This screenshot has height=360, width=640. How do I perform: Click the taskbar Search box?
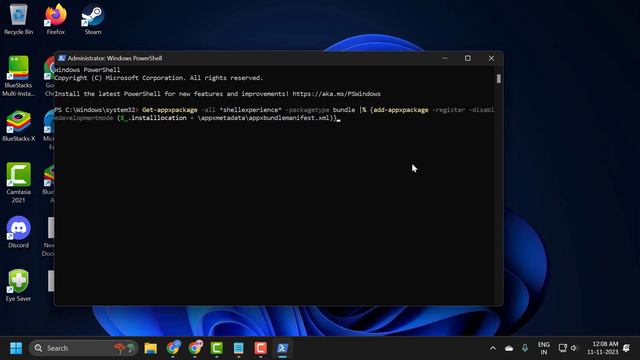[x=84, y=348]
